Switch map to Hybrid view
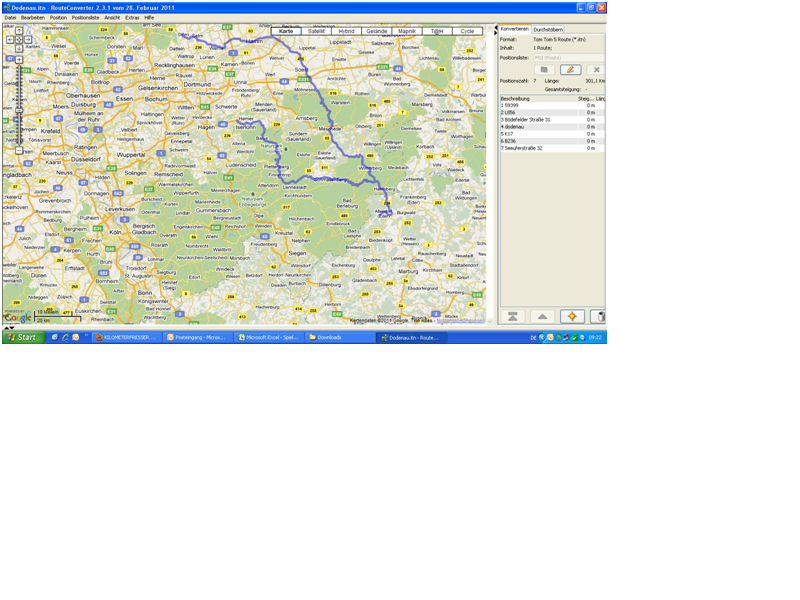This screenshot has height=600, width=800. [x=346, y=31]
